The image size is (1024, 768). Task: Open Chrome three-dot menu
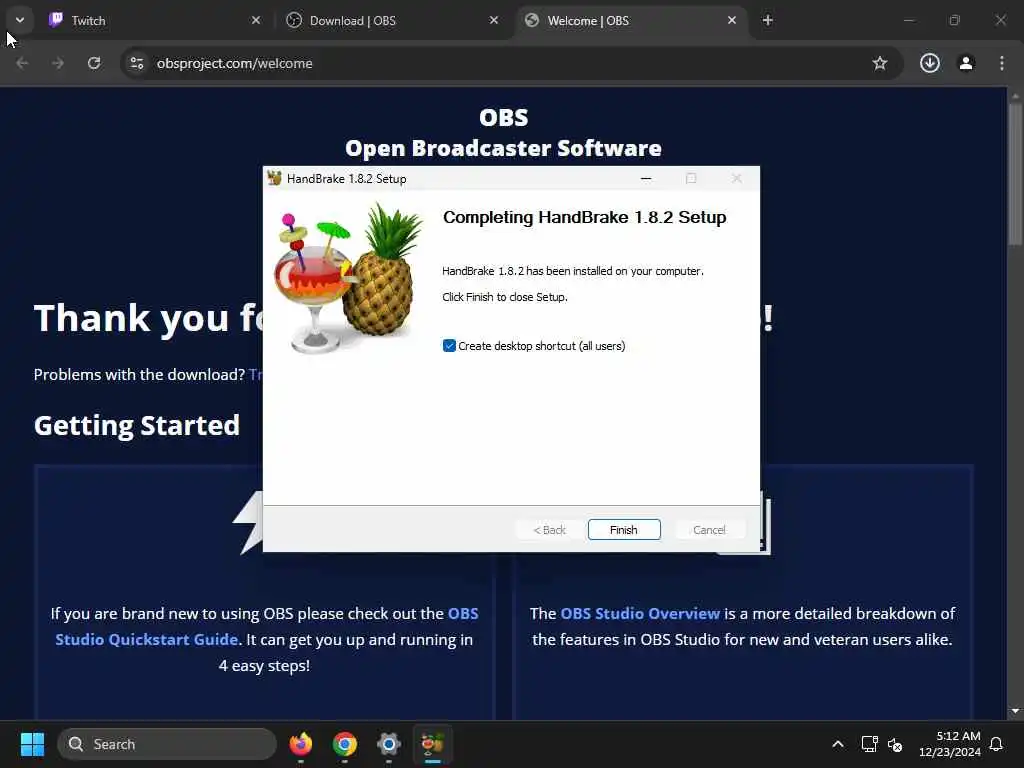(1002, 63)
